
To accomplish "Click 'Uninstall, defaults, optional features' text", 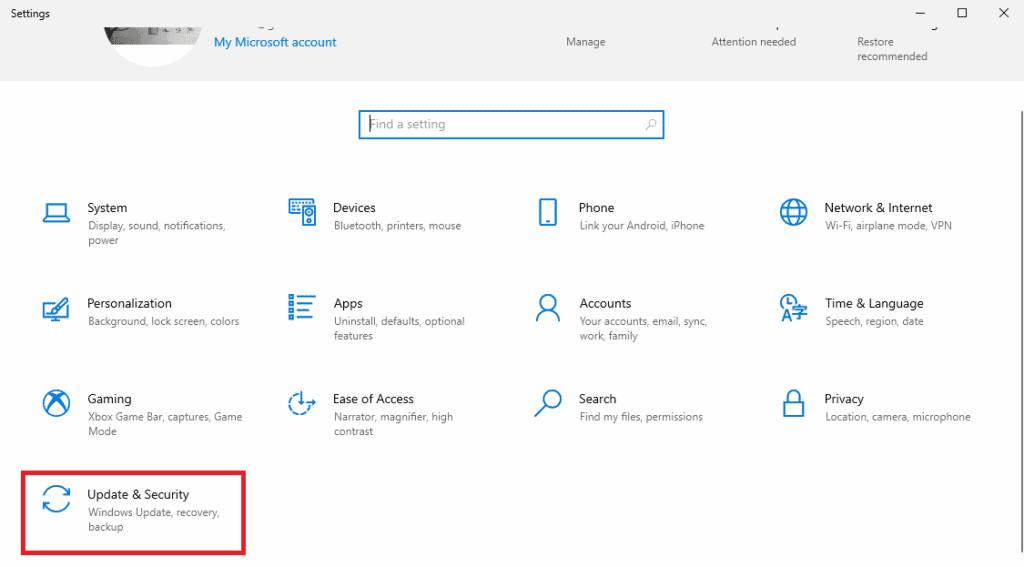I will click(400, 328).
